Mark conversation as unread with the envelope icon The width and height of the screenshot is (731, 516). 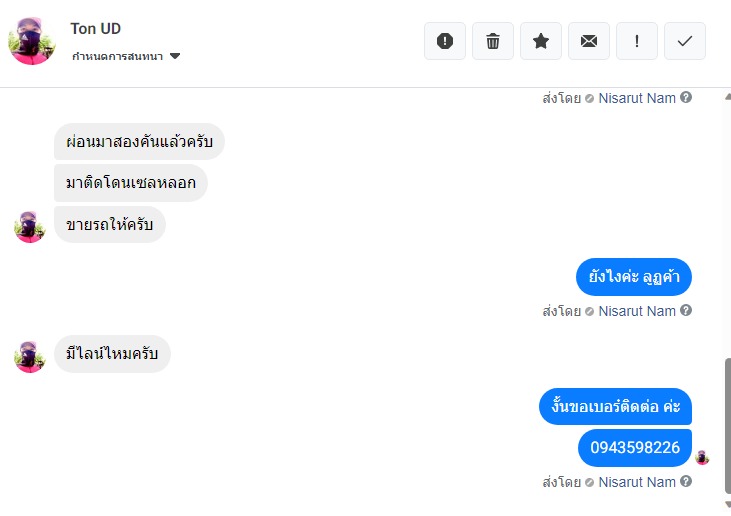click(589, 41)
